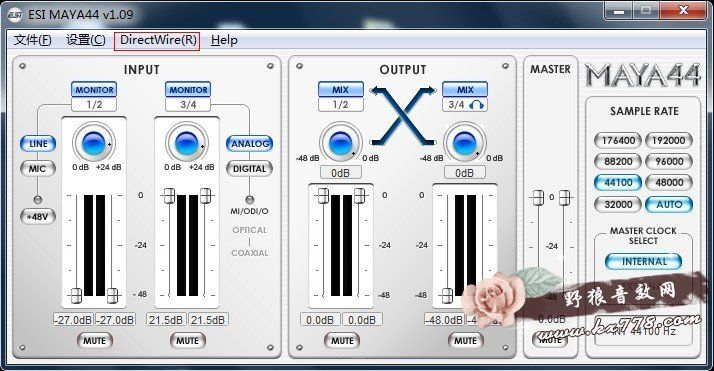Open the 文件(F) menu
The image size is (714, 371).
click(x=32, y=40)
